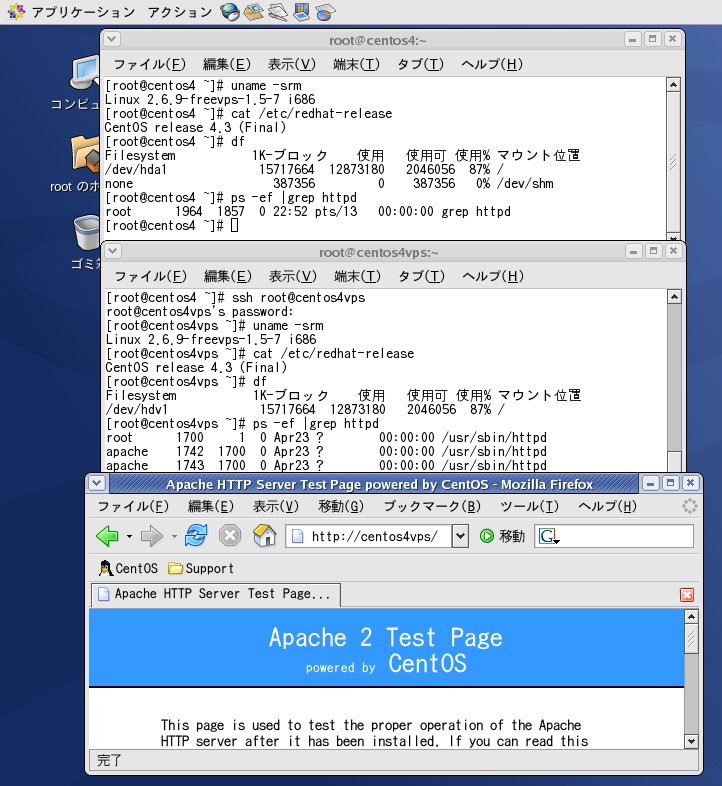
Task: Open 端末 menu in root@centos4 terminal
Action: click(356, 64)
